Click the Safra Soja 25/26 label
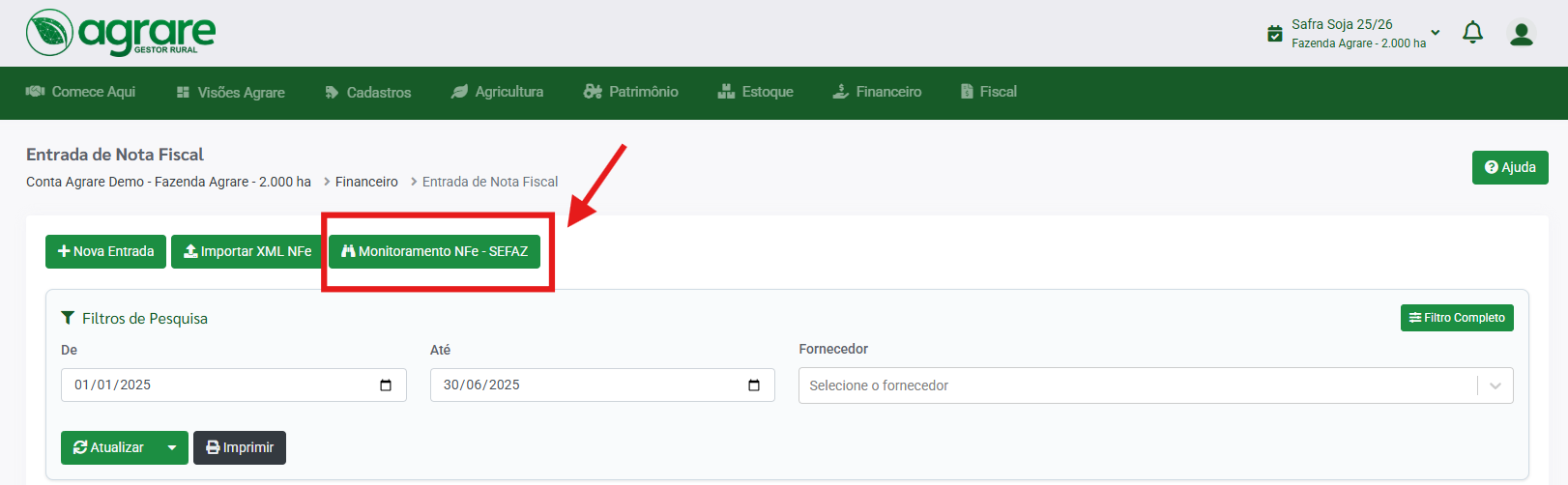1568x485 pixels. pyautogui.click(x=1342, y=24)
